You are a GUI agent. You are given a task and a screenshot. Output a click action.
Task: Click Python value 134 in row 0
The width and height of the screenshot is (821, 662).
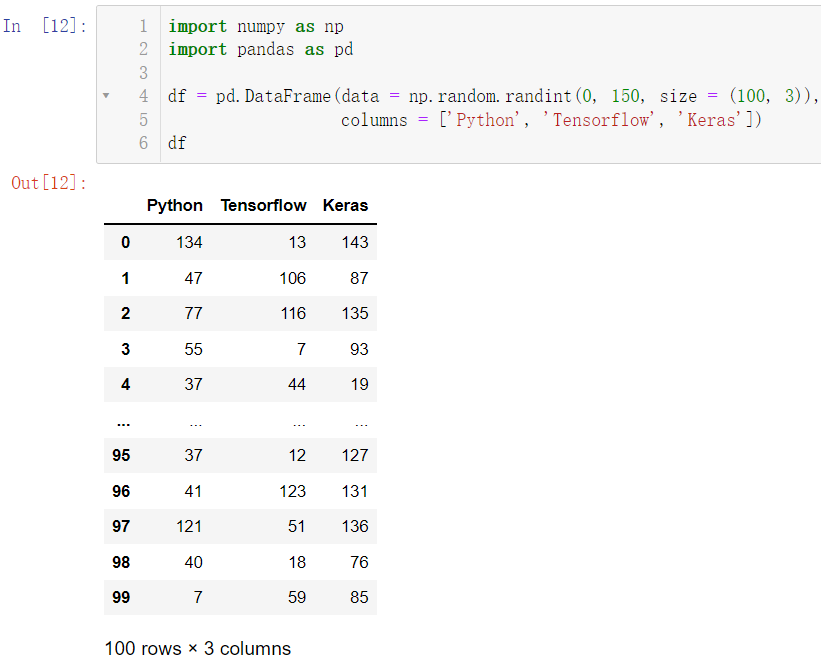pyautogui.click(x=189, y=242)
